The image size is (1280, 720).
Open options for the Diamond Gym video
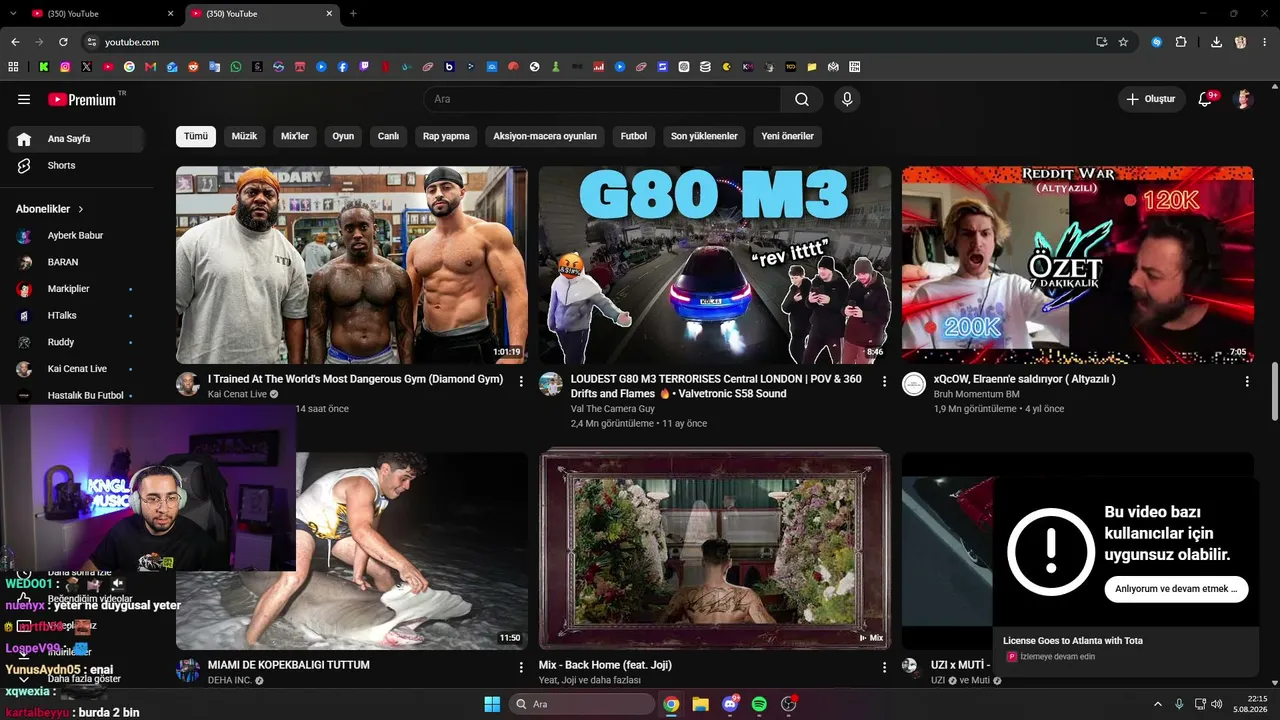pos(521,381)
